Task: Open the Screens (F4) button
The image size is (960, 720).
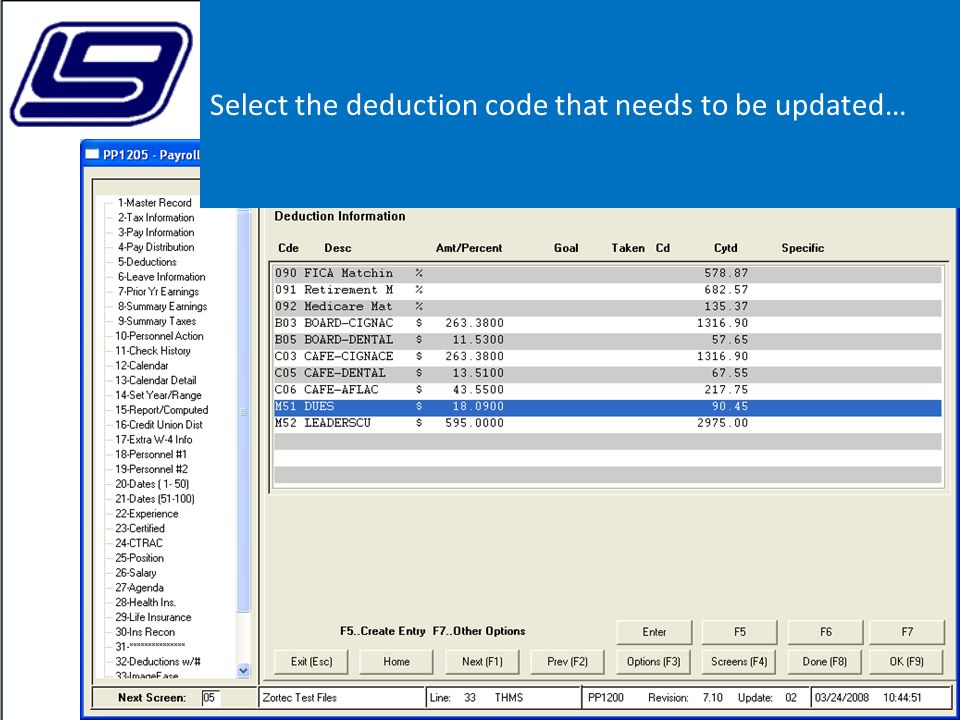Action: tap(740, 662)
